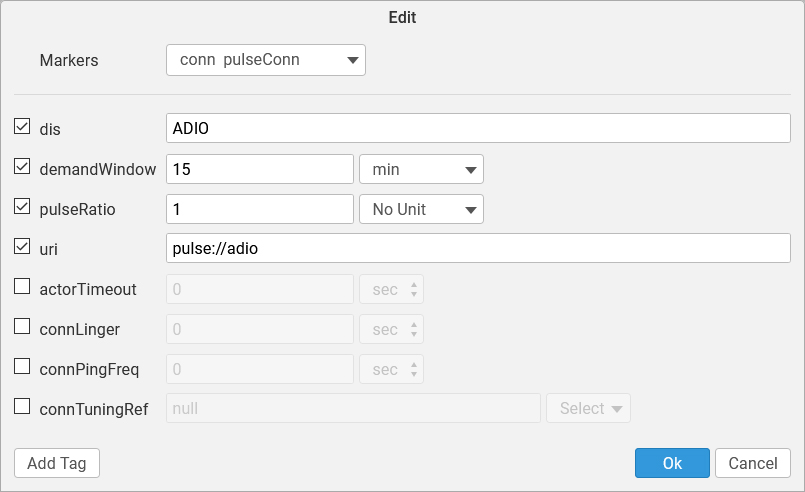
Task: Check the connPingFreq checkbox
Action: pos(22,367)
